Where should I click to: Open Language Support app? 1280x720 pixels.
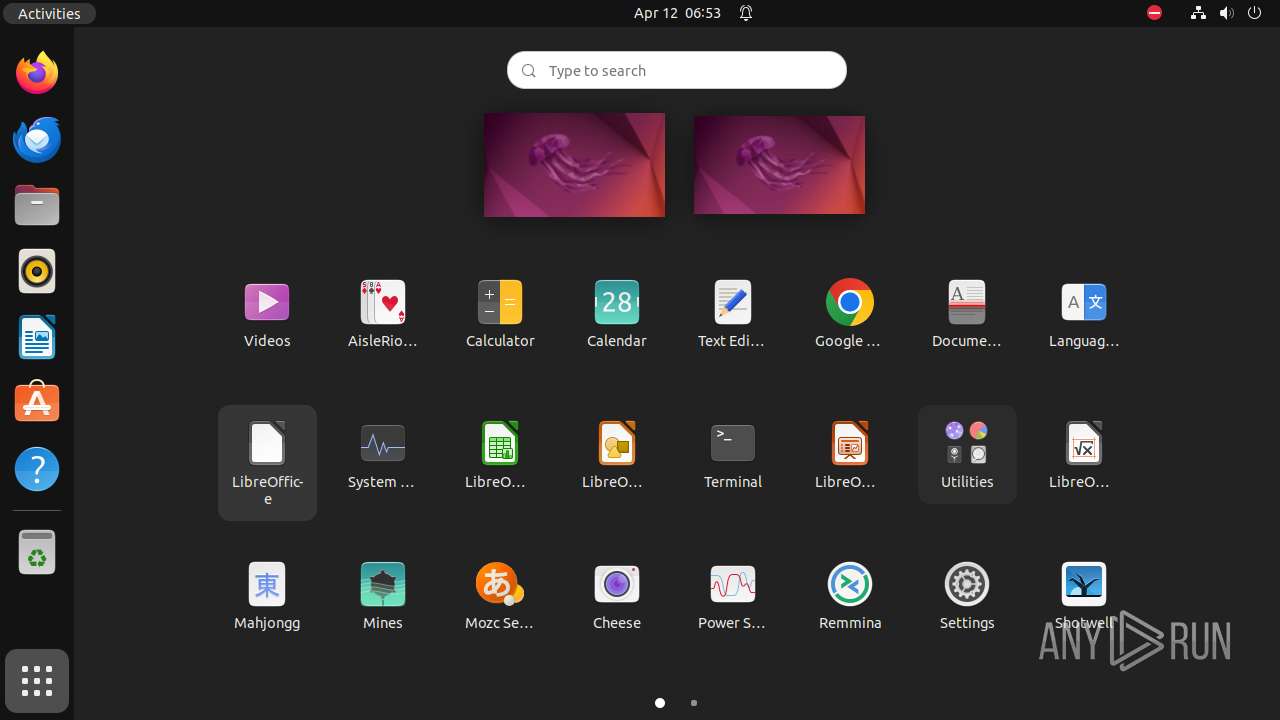click(x=1084, y=314)
